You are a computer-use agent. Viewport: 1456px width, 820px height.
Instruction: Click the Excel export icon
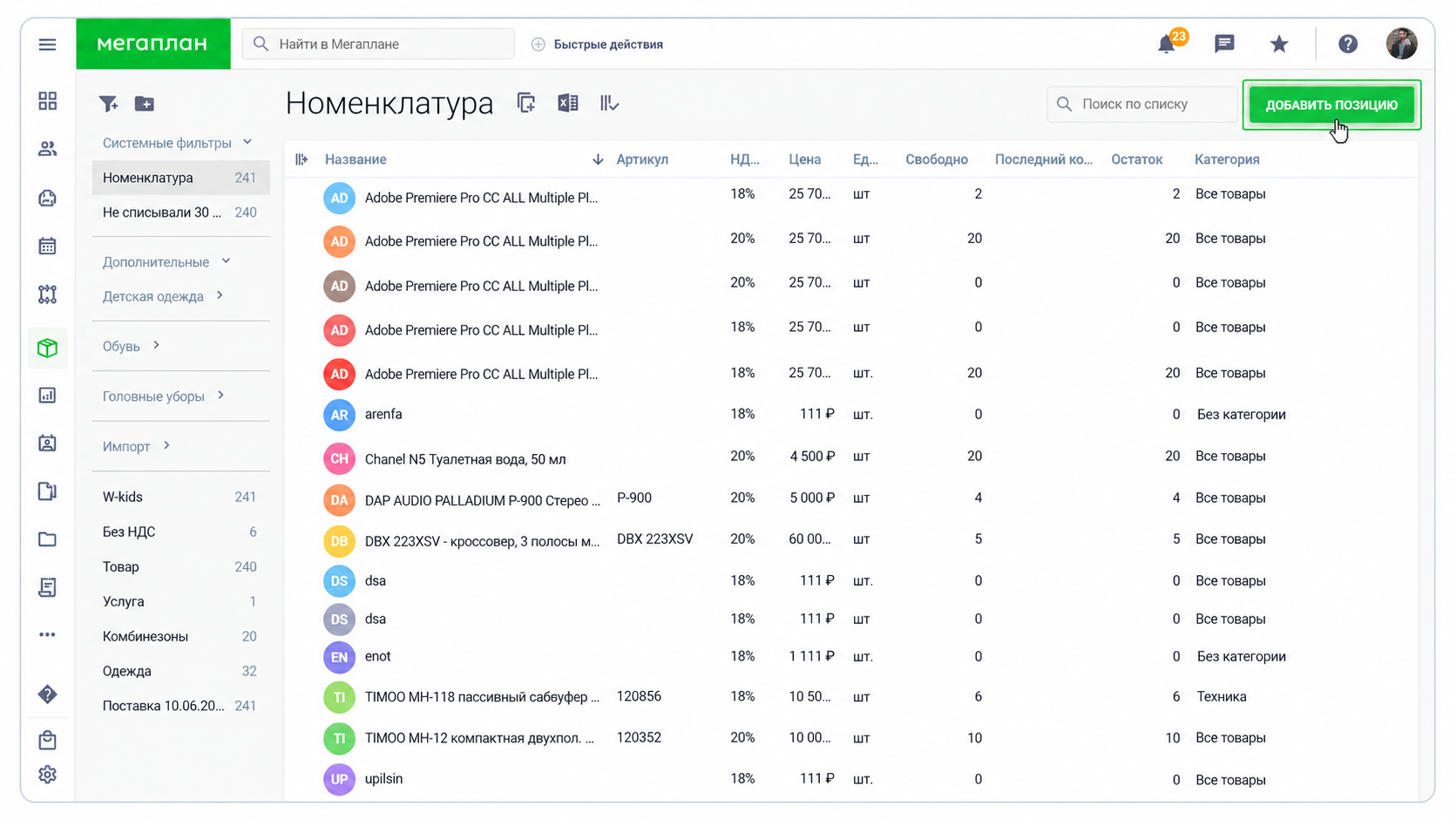click(x=568, y=103)
